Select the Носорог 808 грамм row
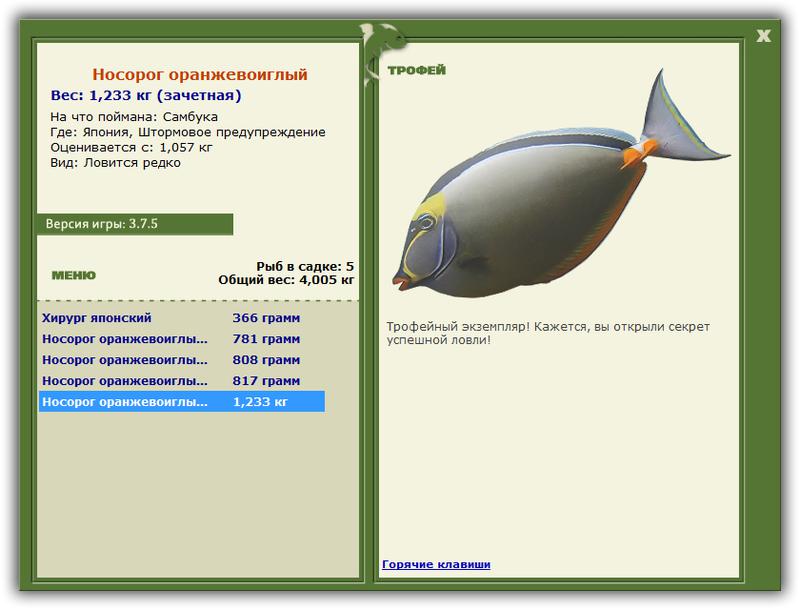The width and height of the screenshot is (800, 610). click(x=182, y=360)
